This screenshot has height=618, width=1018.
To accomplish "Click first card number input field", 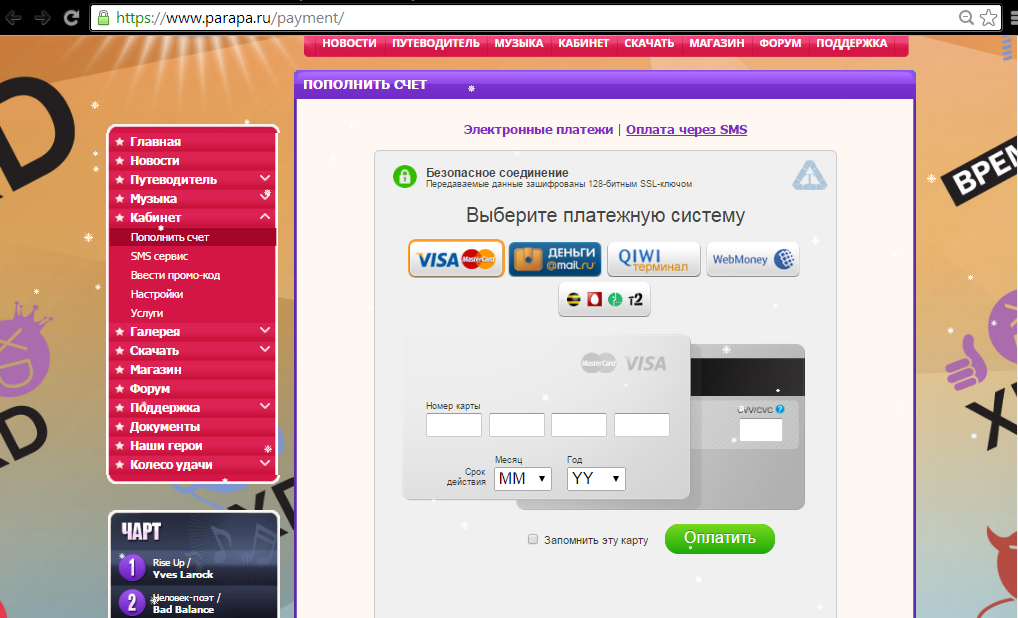I will (454, 425).
